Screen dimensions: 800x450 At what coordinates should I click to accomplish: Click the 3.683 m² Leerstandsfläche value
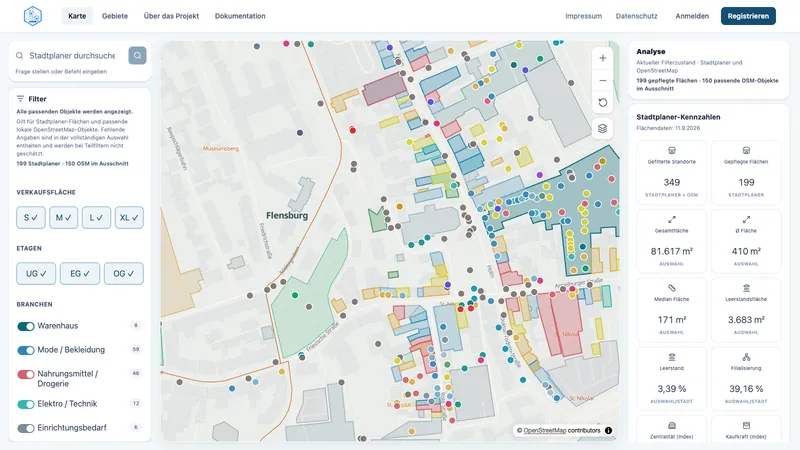click(746, 320)
